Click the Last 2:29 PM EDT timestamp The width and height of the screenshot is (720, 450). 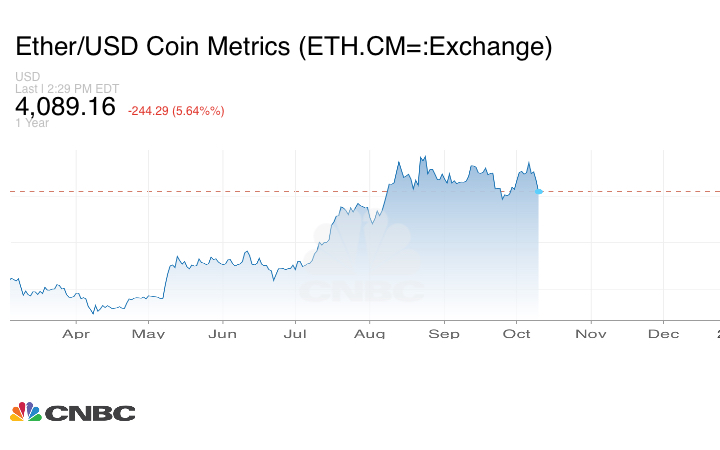click(67, 88)
